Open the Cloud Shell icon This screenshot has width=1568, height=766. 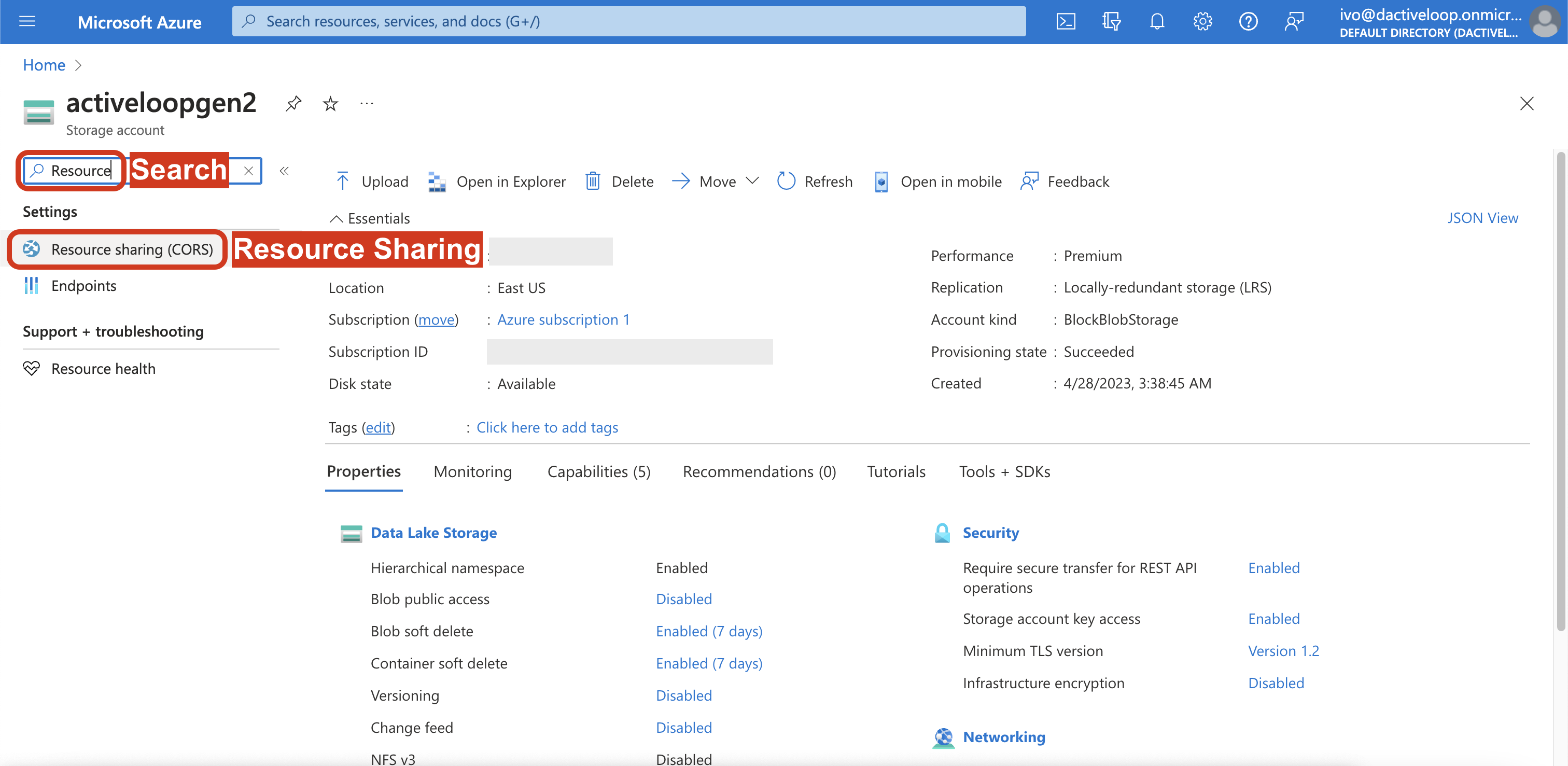coord(1065,21)
